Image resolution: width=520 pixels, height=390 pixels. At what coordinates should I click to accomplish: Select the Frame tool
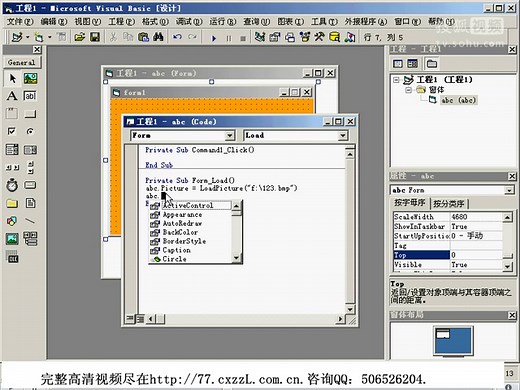(x=12, y=114)
